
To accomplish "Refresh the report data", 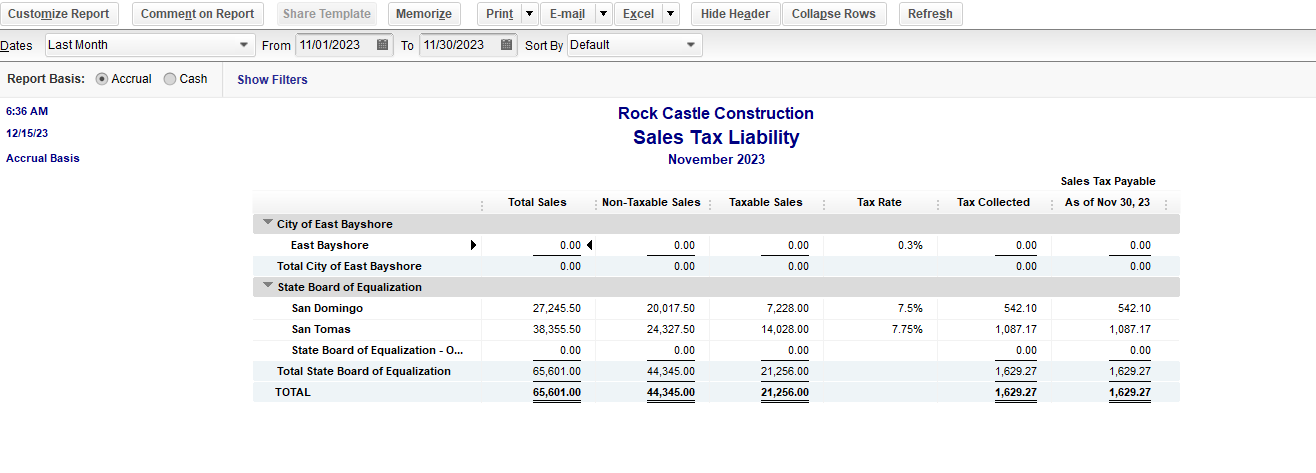I will 931,14.
